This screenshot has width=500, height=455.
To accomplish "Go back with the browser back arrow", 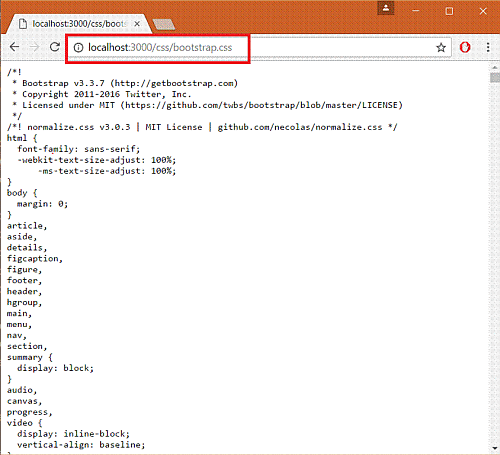I will tap(14, 47).
